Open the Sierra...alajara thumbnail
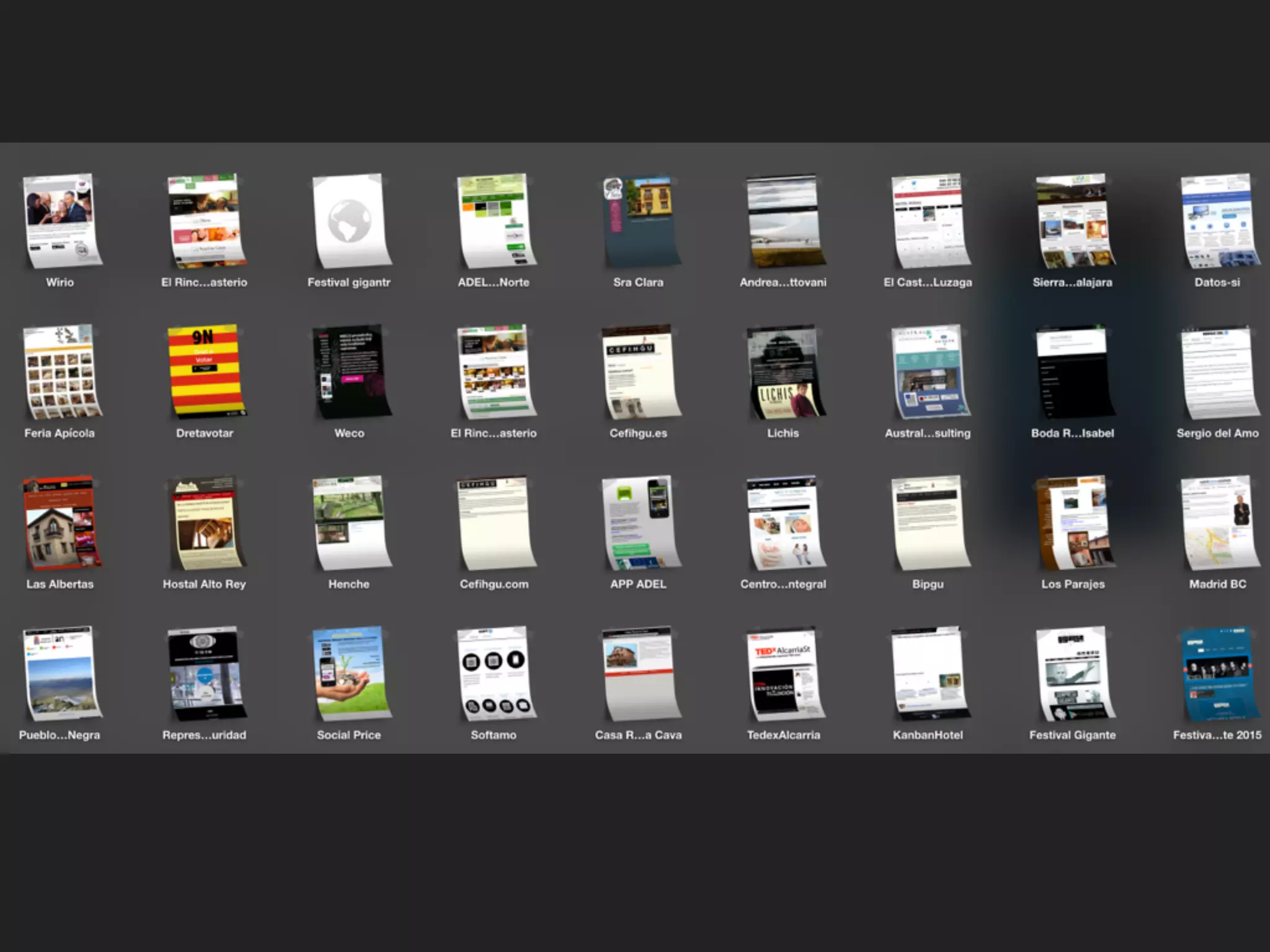The image size is (1270, 952). point(1073,220)
